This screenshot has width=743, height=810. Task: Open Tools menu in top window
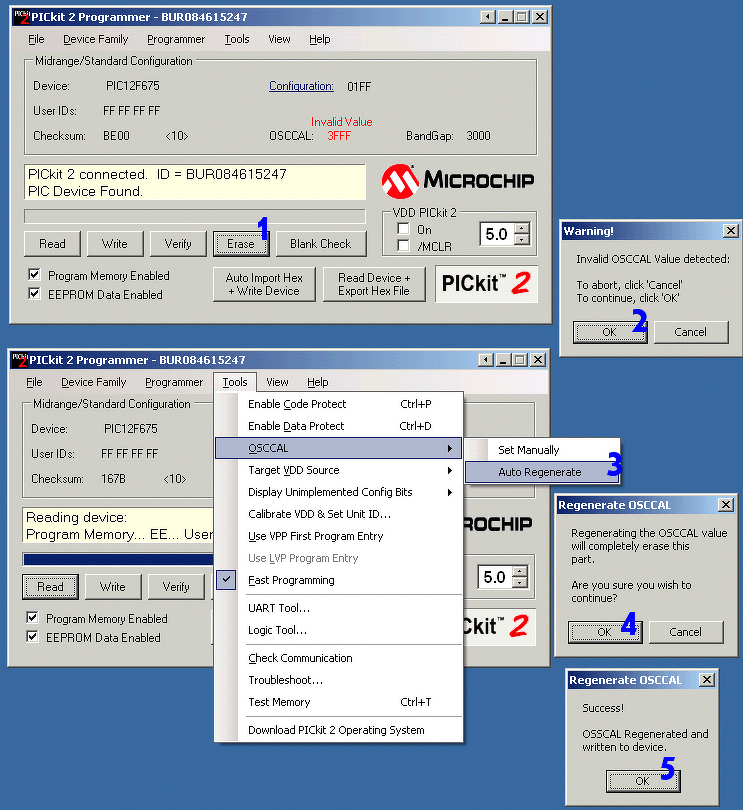click(237, 39)
